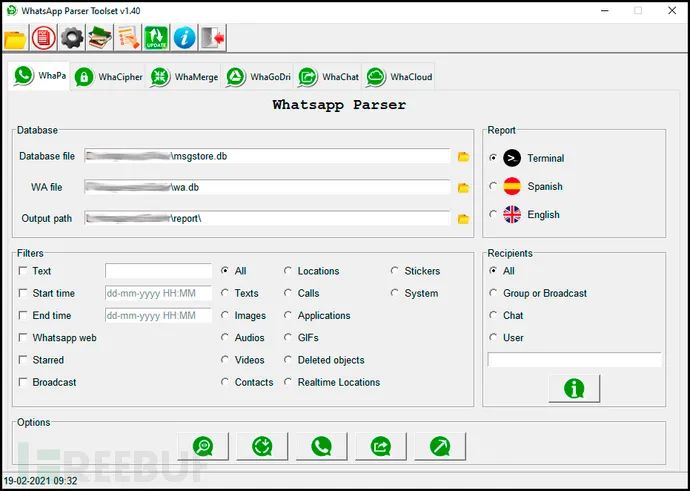
Task: Select the All recipients radio button
Action: tap(493, 270)
